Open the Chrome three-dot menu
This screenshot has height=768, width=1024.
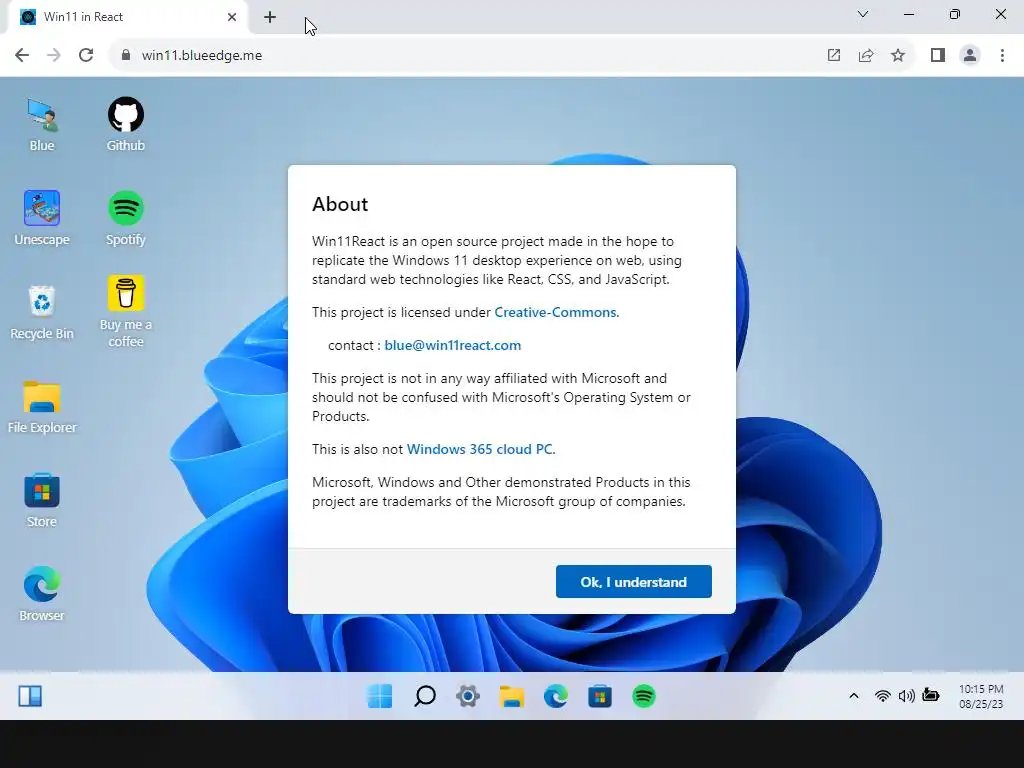click(x=1002, y=56)
